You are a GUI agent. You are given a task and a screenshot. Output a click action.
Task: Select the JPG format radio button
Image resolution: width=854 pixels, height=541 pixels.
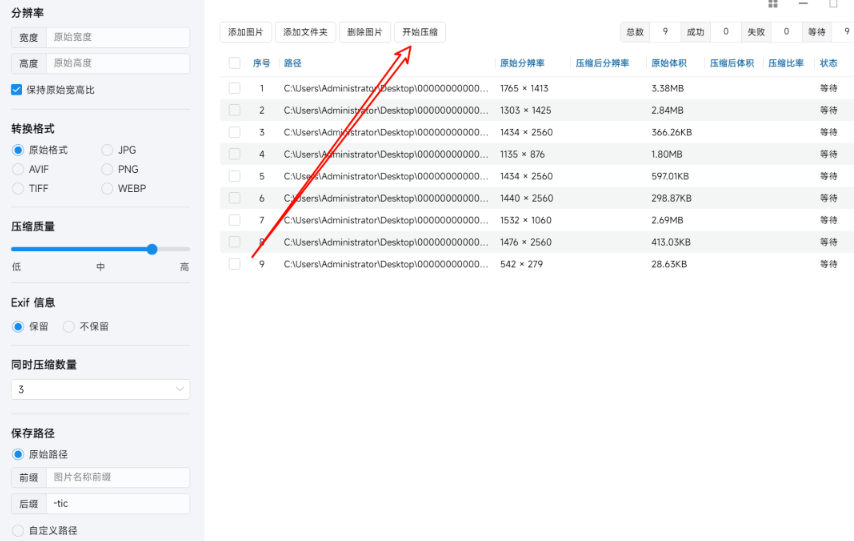[108, 150]
